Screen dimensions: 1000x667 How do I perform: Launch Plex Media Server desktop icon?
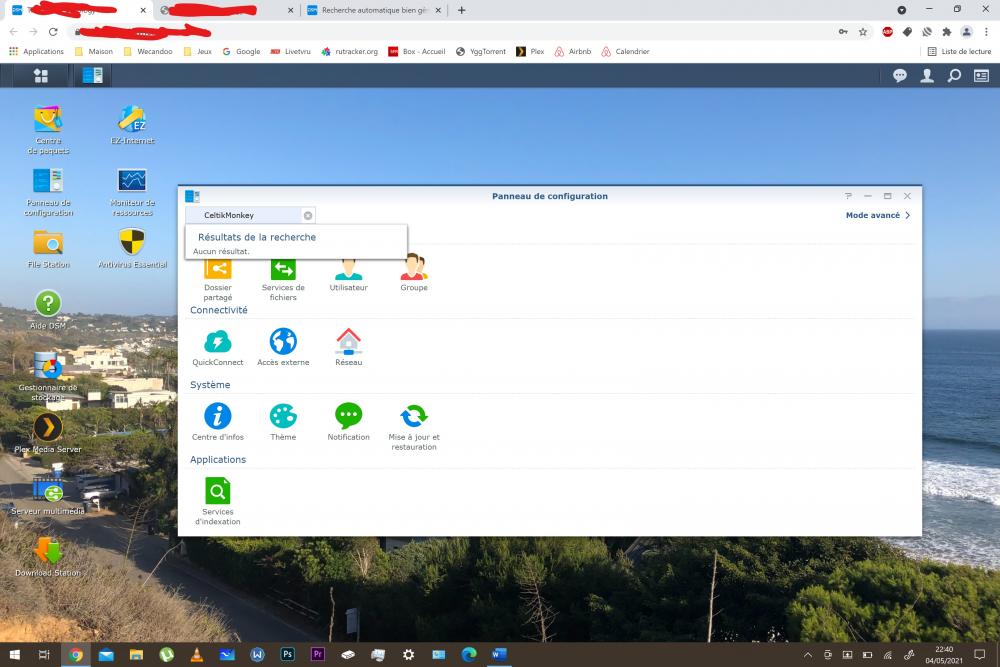click(x=48, y=434)
